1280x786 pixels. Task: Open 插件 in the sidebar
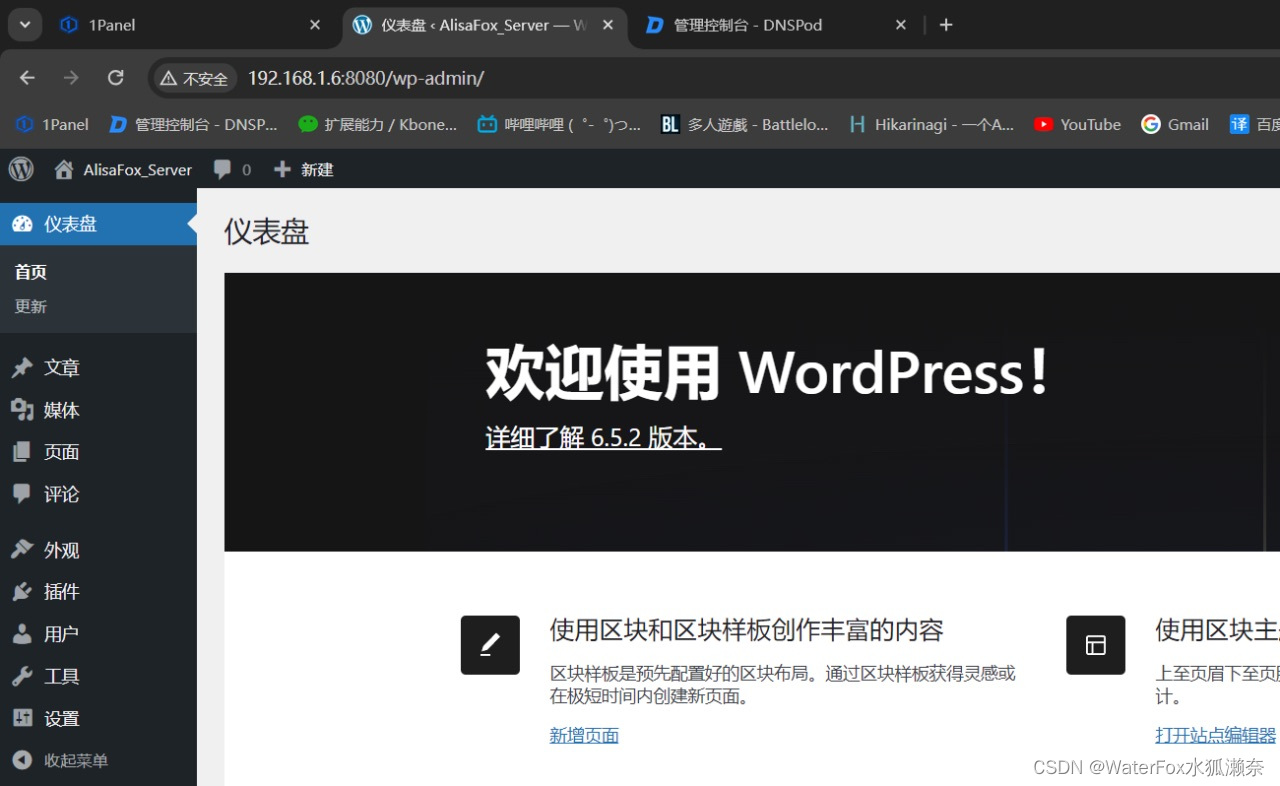coord(98,592)
